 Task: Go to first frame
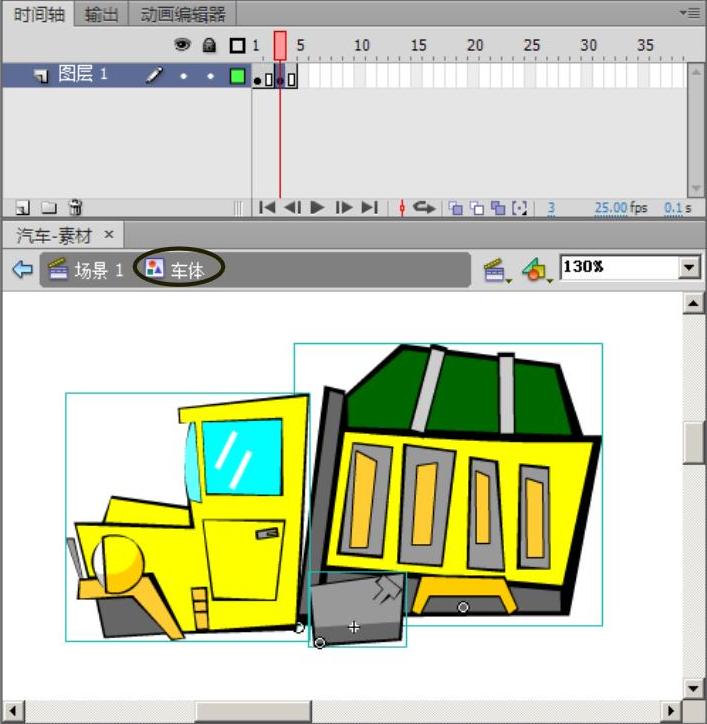pos(267,207)
